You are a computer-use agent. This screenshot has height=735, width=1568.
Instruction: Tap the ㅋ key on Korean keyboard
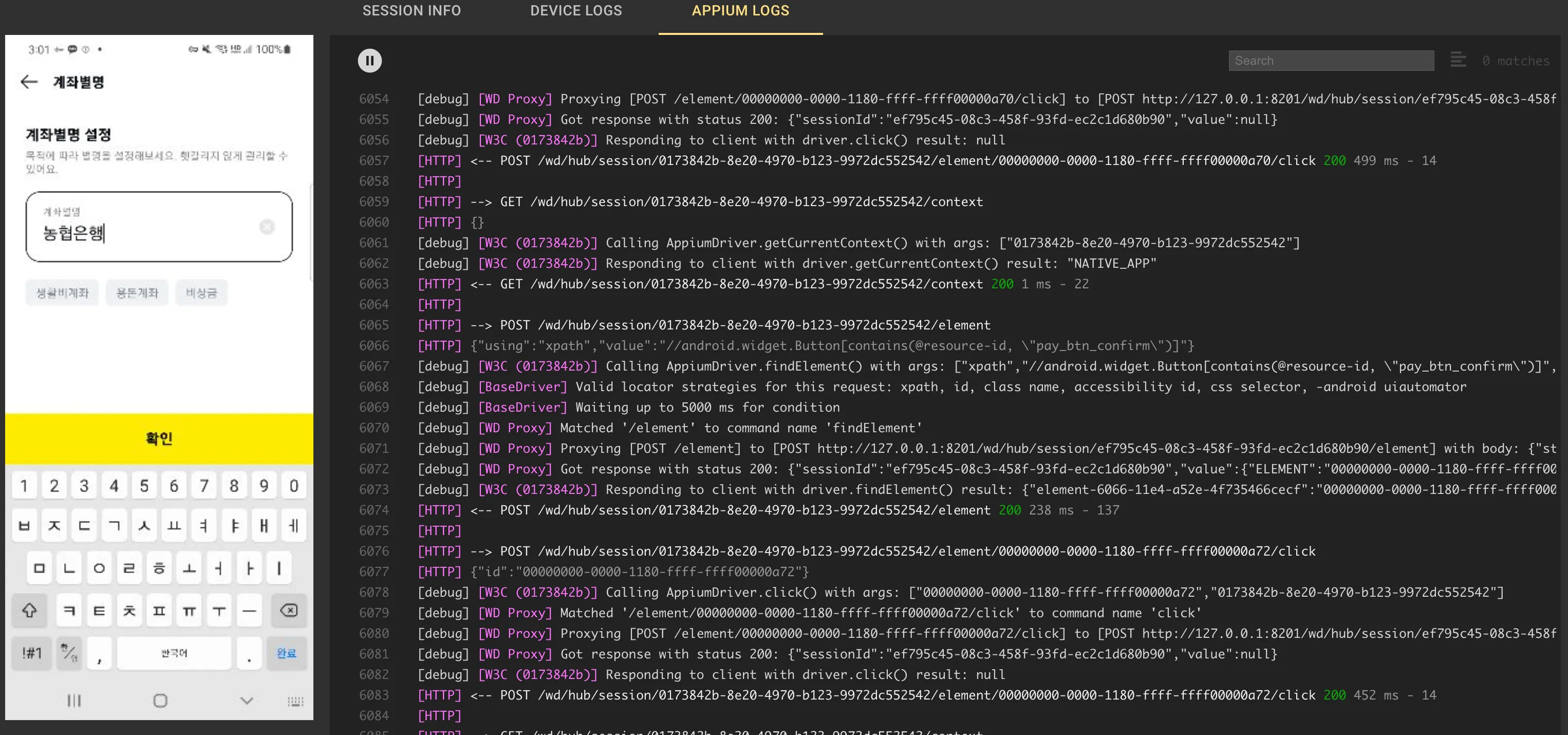click(69, 610)
